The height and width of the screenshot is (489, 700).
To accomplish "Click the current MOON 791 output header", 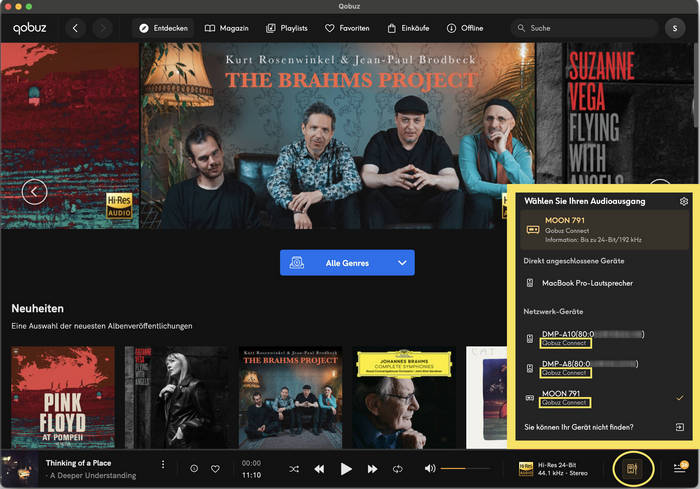I will 605,230.
